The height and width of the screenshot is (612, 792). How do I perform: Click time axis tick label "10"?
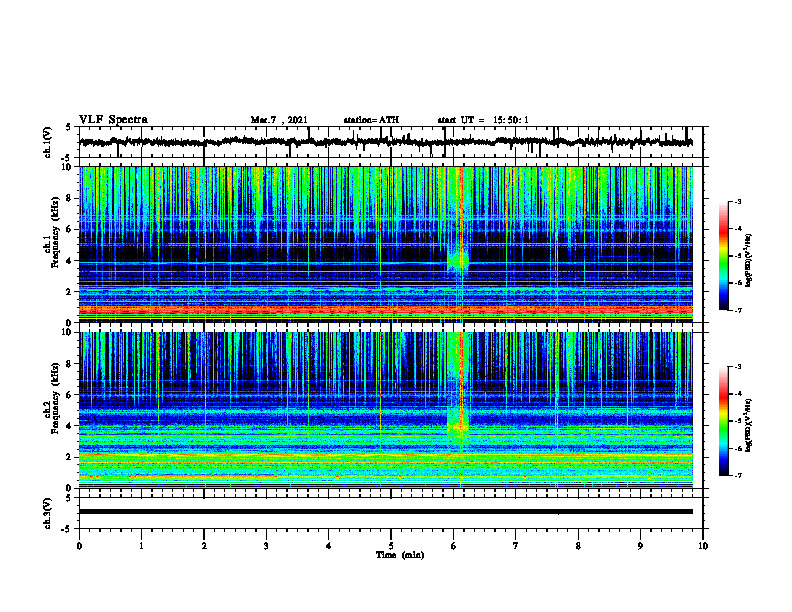click(x=703, y=546)
